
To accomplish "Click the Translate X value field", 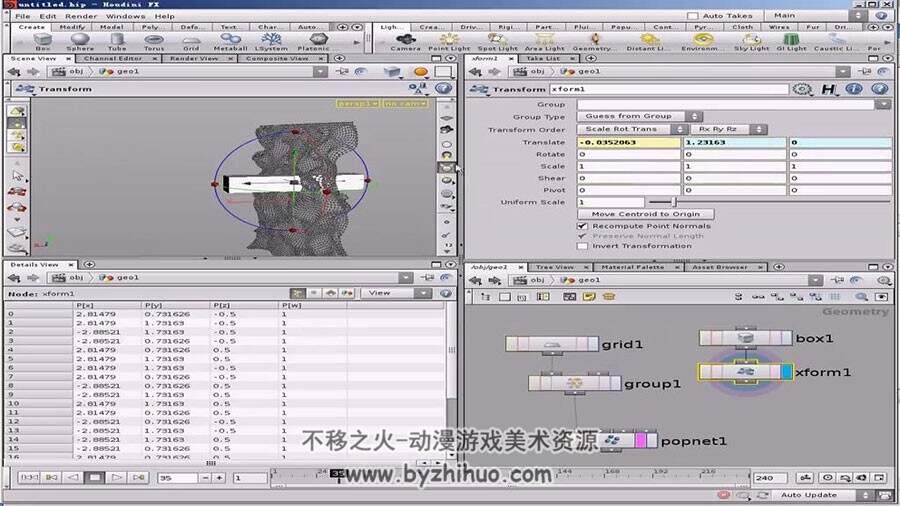I will [x=629, y=142].
